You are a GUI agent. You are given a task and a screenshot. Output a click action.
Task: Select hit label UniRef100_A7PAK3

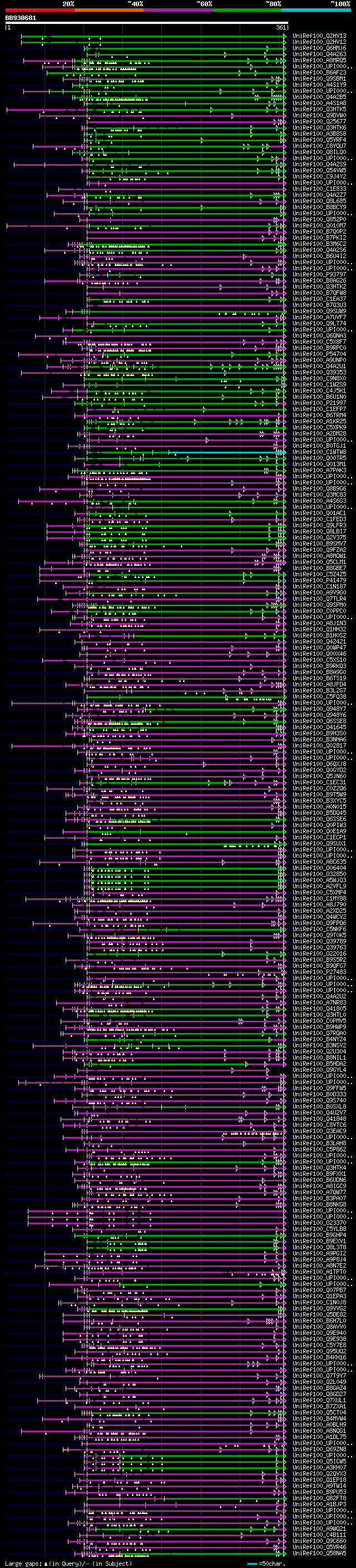tap(319, 471)
